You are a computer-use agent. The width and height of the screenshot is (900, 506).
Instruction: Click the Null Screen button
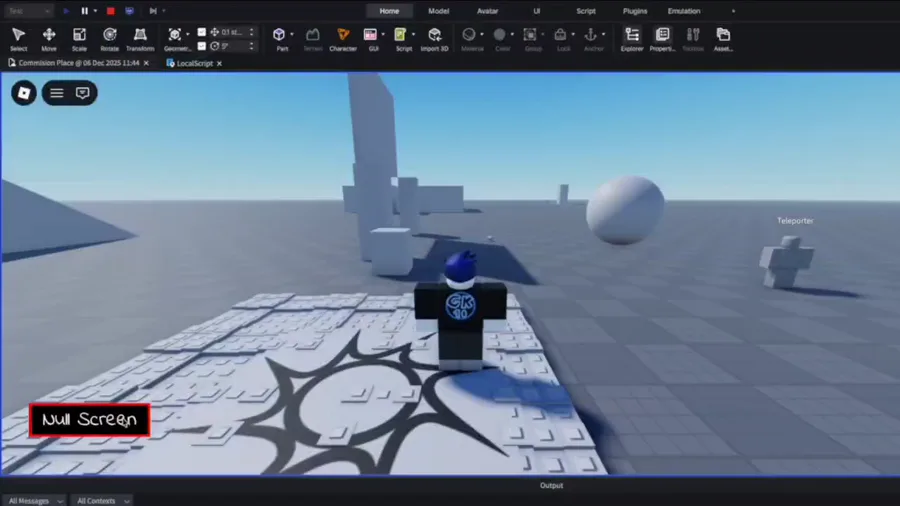click(90, 420)
